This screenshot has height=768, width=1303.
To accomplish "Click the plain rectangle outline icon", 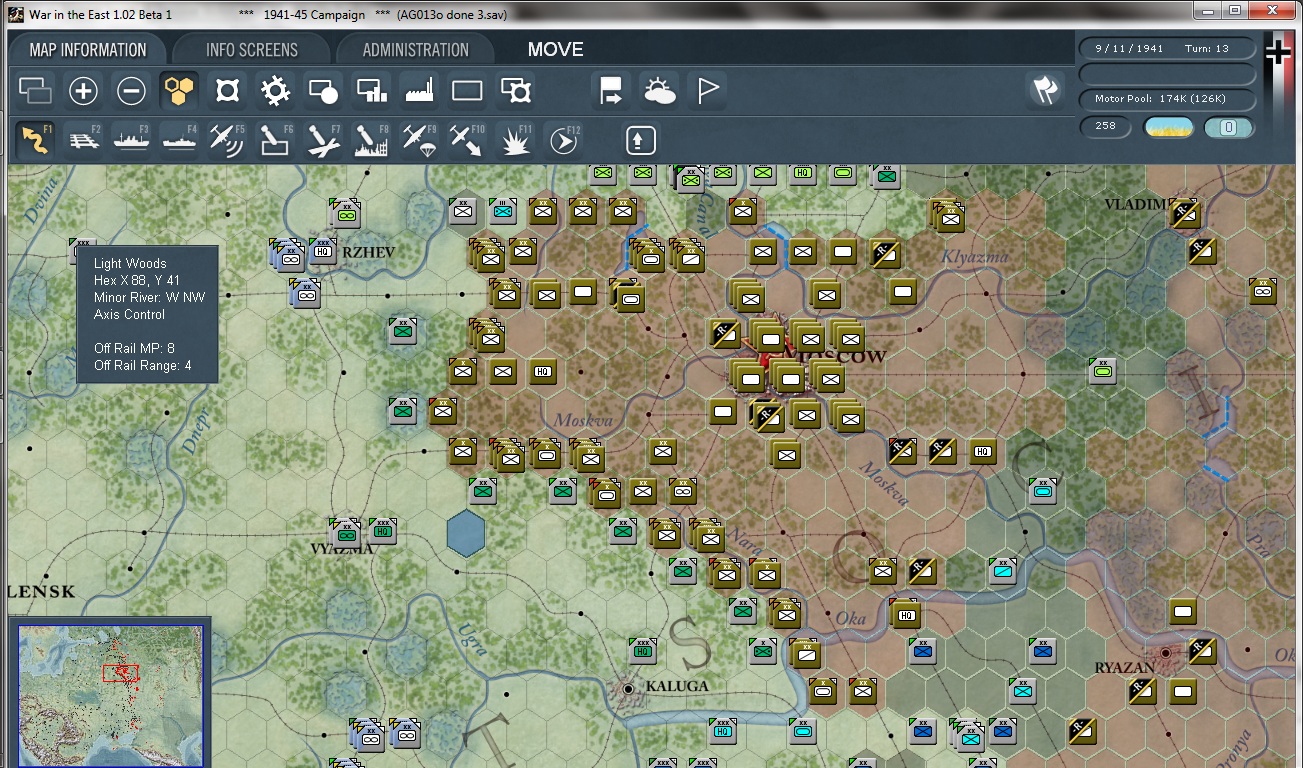I will [x=467, y=92].
